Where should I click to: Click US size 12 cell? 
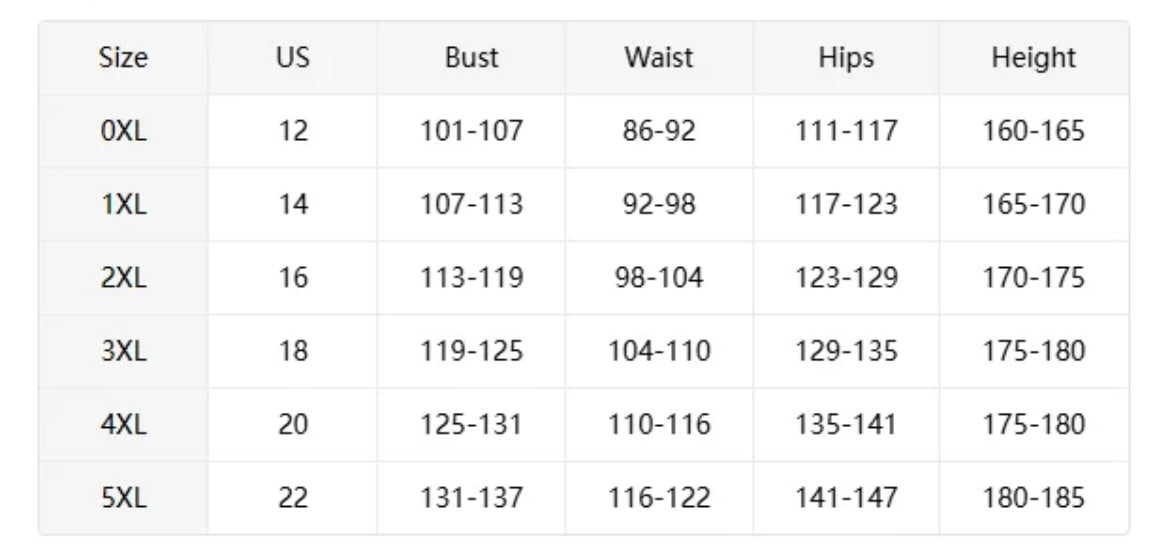[293, 131]
